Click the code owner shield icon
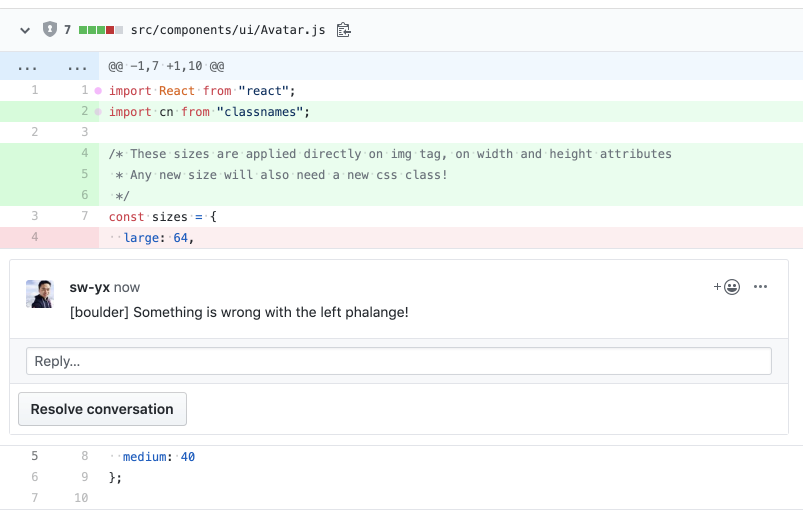The width and height of the screenshot is (803, 518). tap(49, 30)
